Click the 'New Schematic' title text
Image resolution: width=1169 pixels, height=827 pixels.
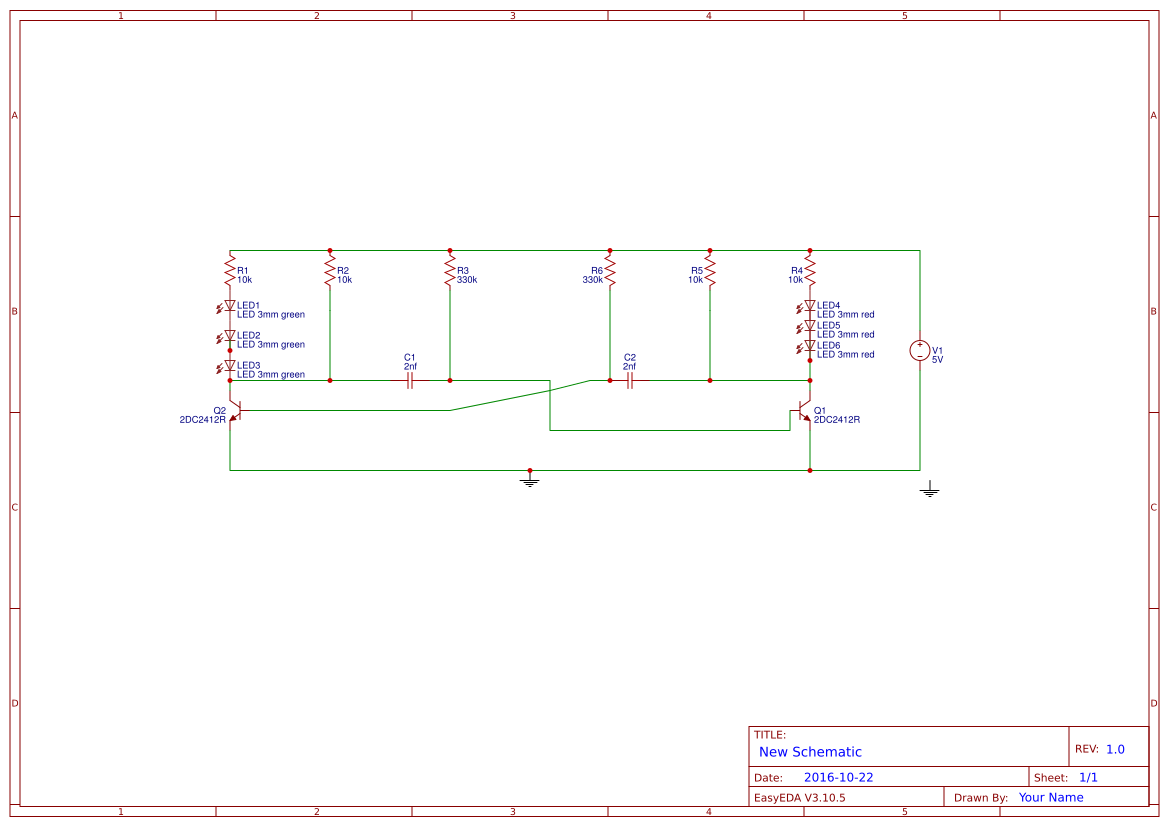[x=810, y=752]
